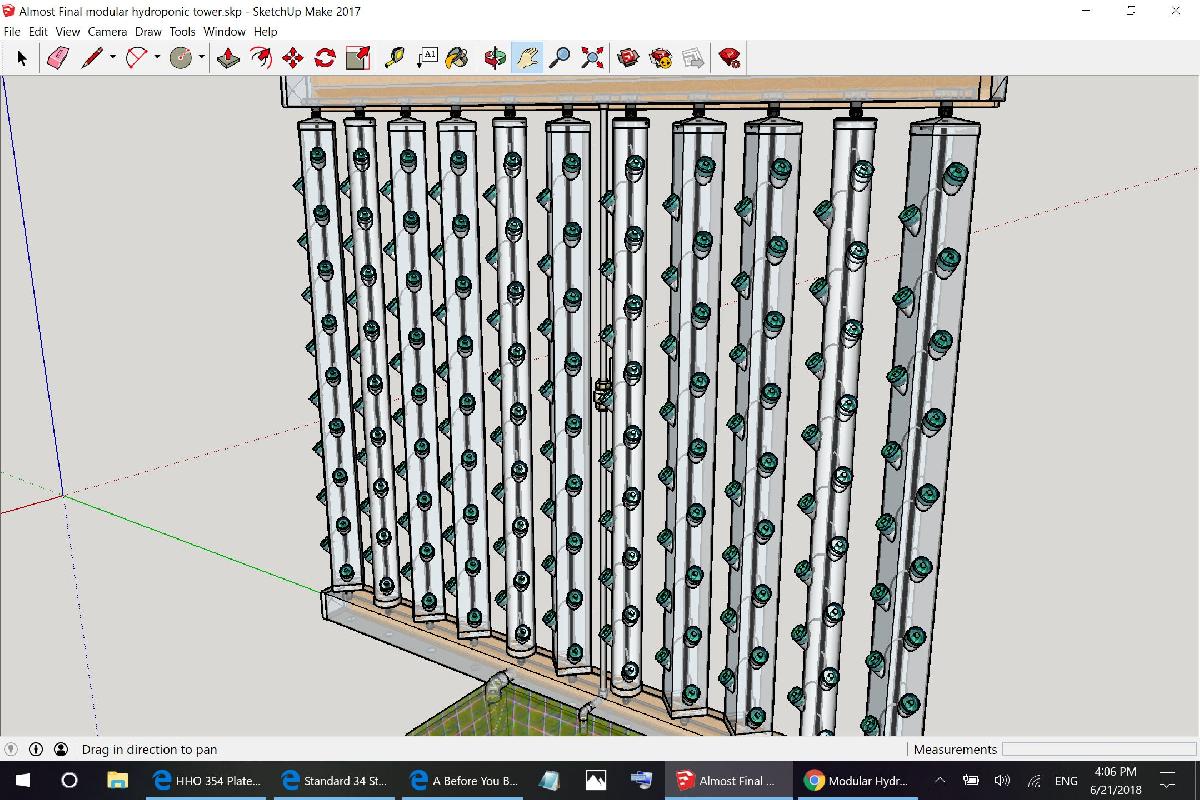This screenshot has width=1200, height=800.
Task: Open the Camera menu
Action: click(x=106, y=31)
